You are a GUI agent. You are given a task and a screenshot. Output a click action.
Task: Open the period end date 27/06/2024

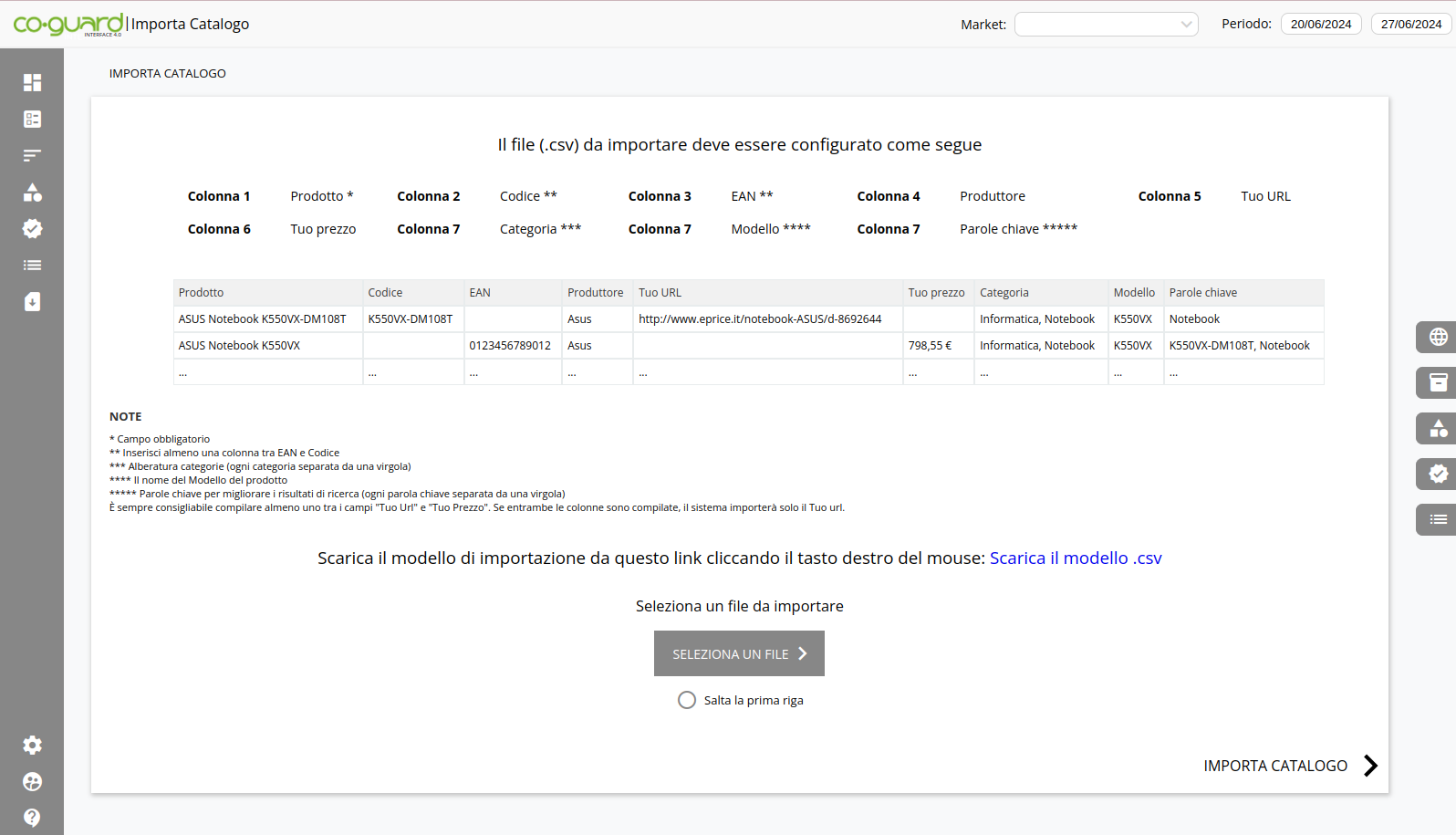(x=1410, y=25)
